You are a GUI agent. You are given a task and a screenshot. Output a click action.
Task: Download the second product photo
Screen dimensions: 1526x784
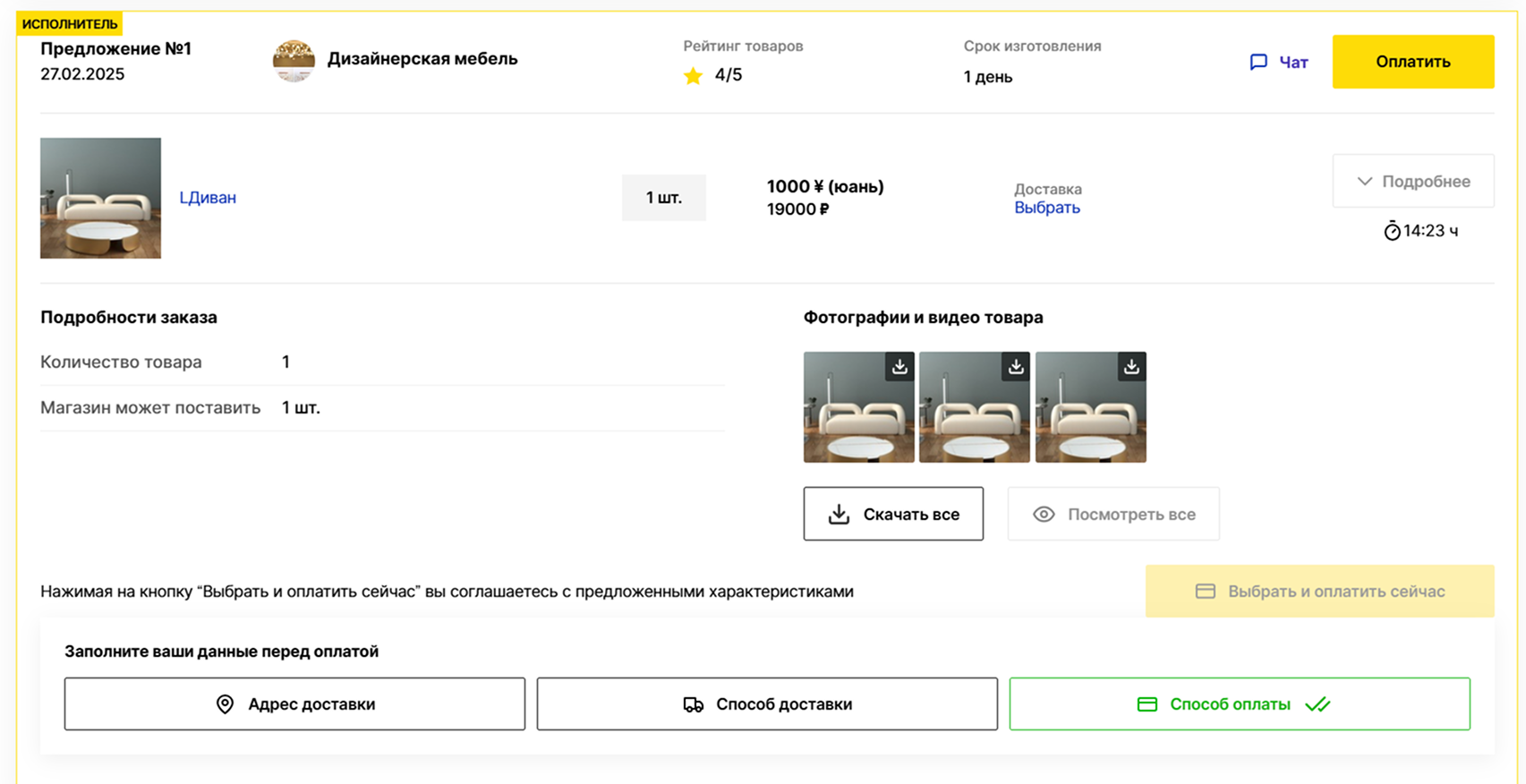tap(1016, 367)
